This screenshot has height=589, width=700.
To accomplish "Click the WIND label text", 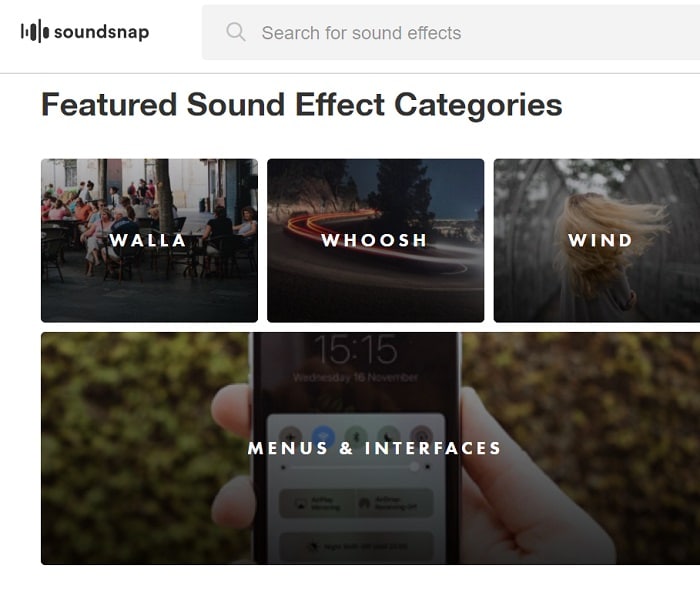I will pyautogui.click(x=600, y=240).
